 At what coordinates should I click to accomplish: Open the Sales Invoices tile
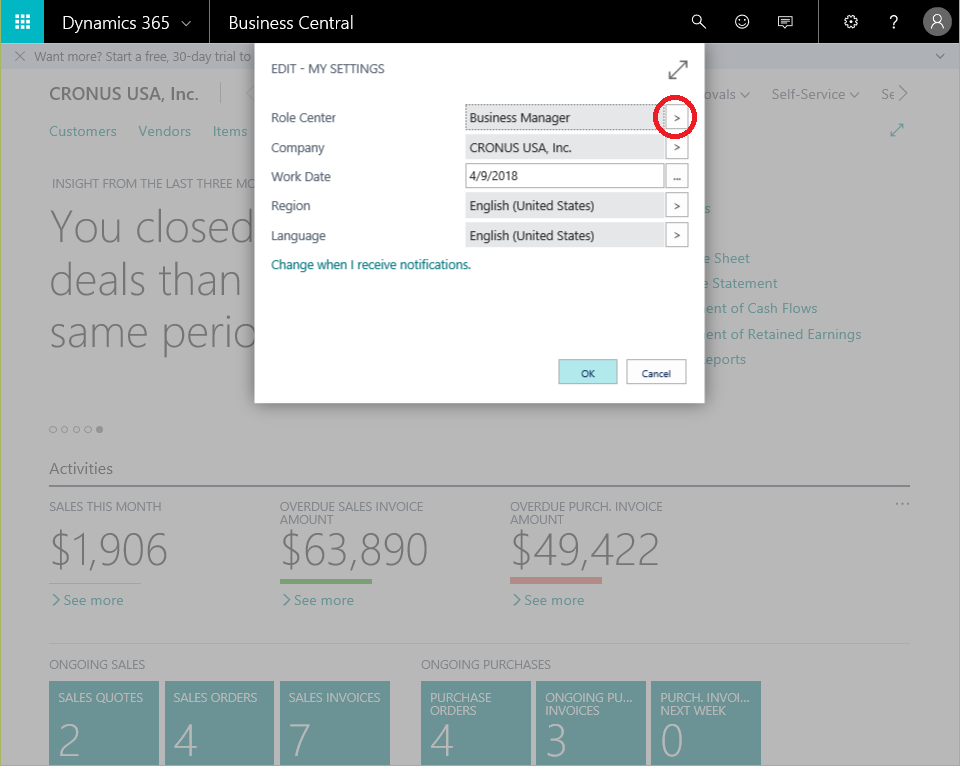pyautogui.click(x=335, y=723)
